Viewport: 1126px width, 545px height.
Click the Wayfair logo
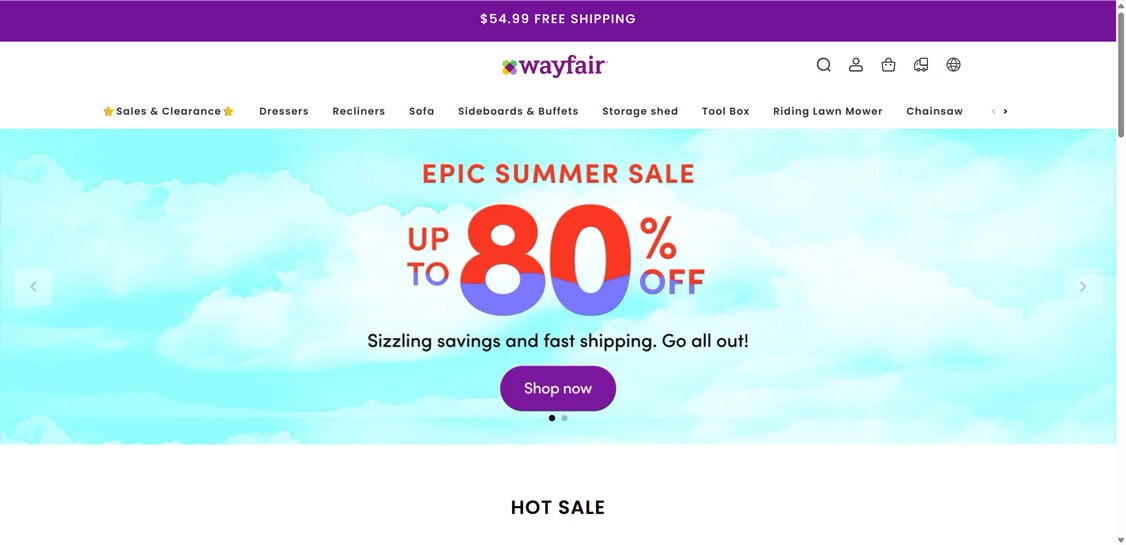[x=555, y=67]
